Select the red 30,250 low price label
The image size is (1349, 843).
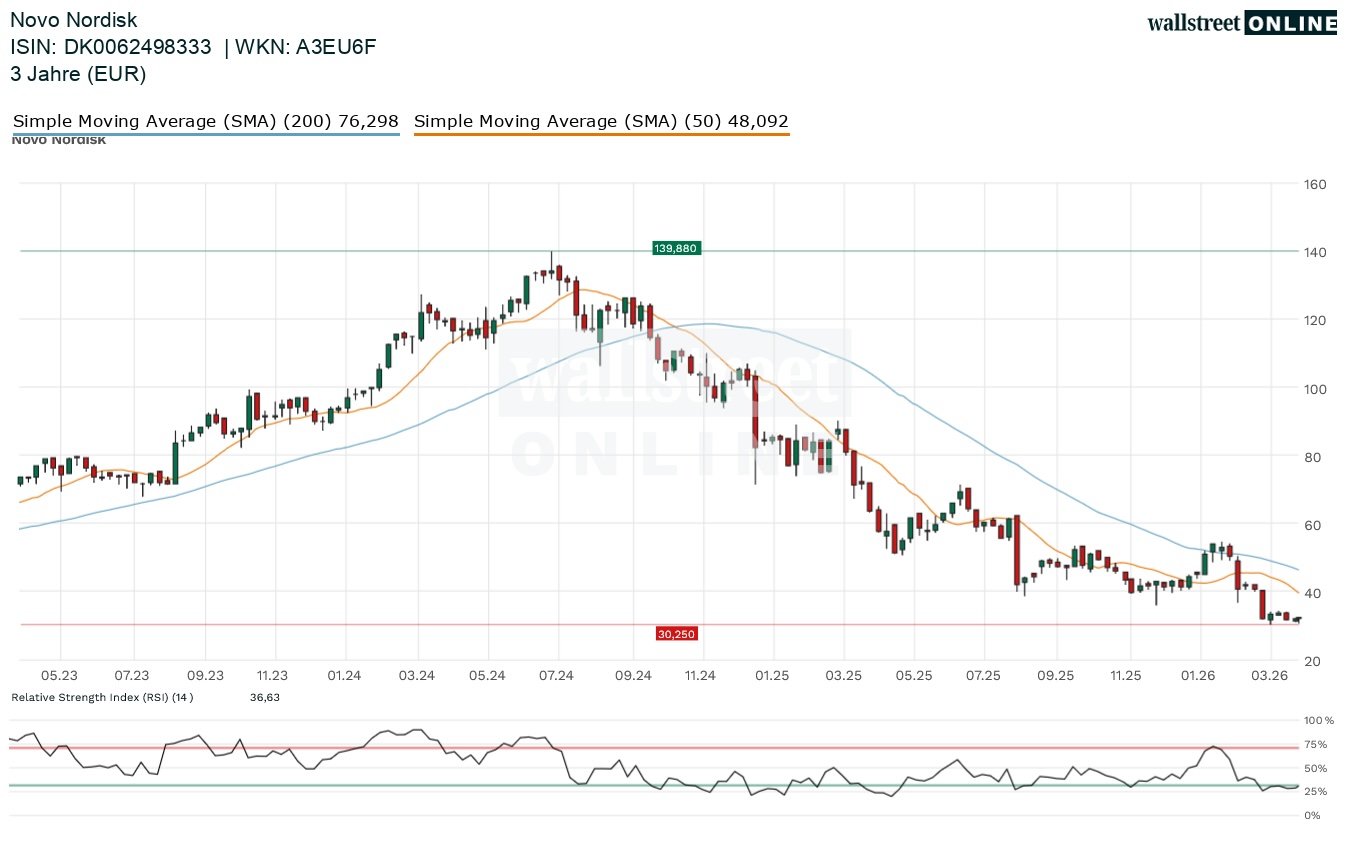(676, 633)
